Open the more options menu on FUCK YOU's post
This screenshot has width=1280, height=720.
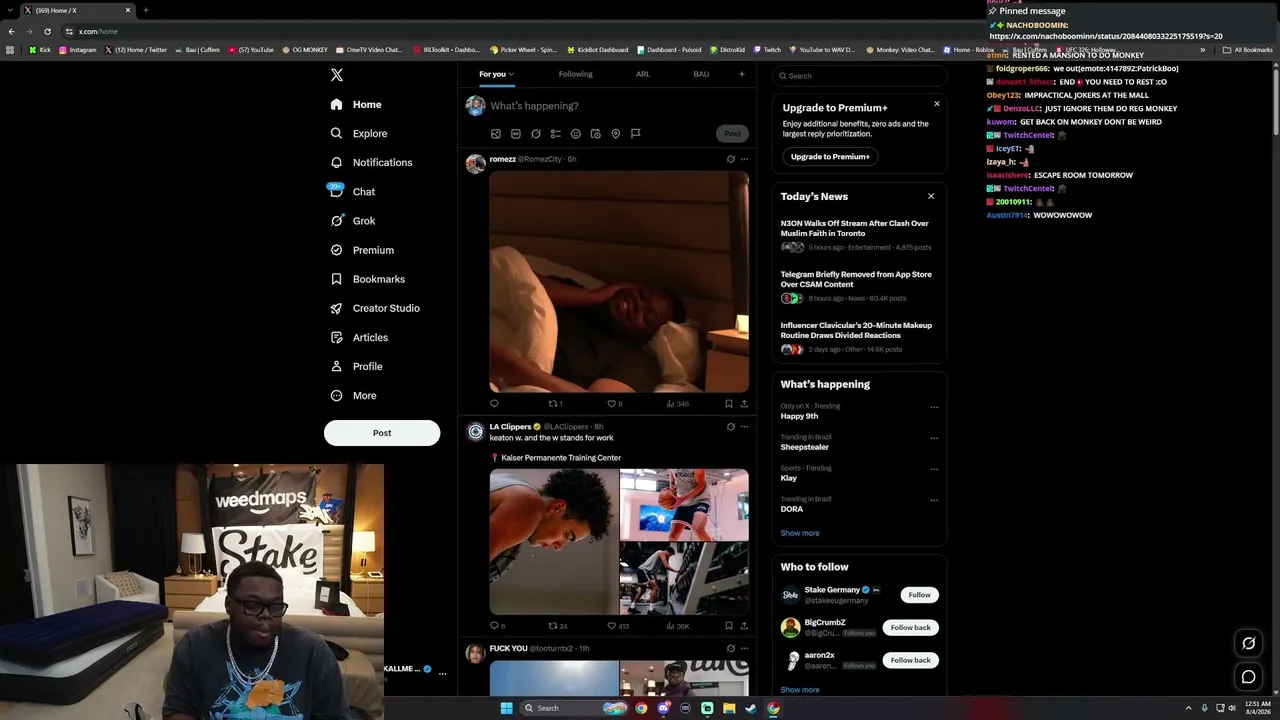(744, 648)
